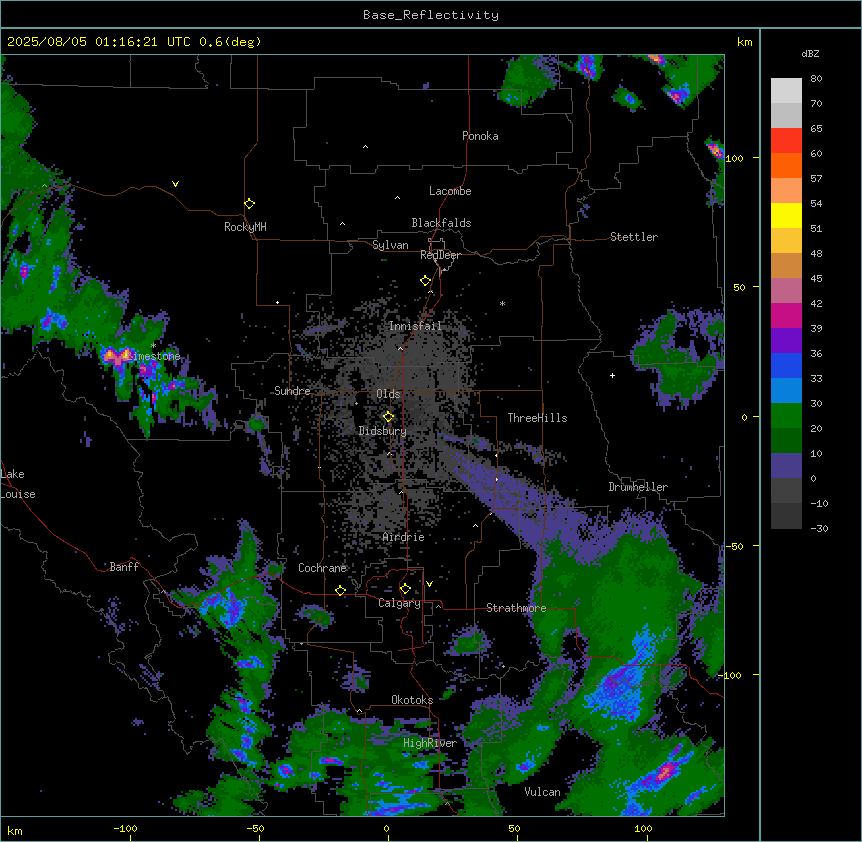This screenshot has width=862, height=842.
Task: Click the km unit label at top right
Action: pos(744,42)
